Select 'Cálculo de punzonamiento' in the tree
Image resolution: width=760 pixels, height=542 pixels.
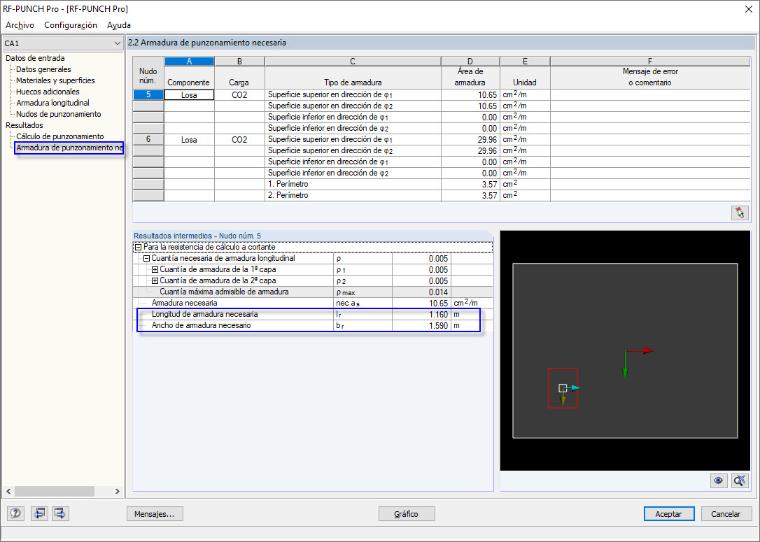(x=60, y=136)
